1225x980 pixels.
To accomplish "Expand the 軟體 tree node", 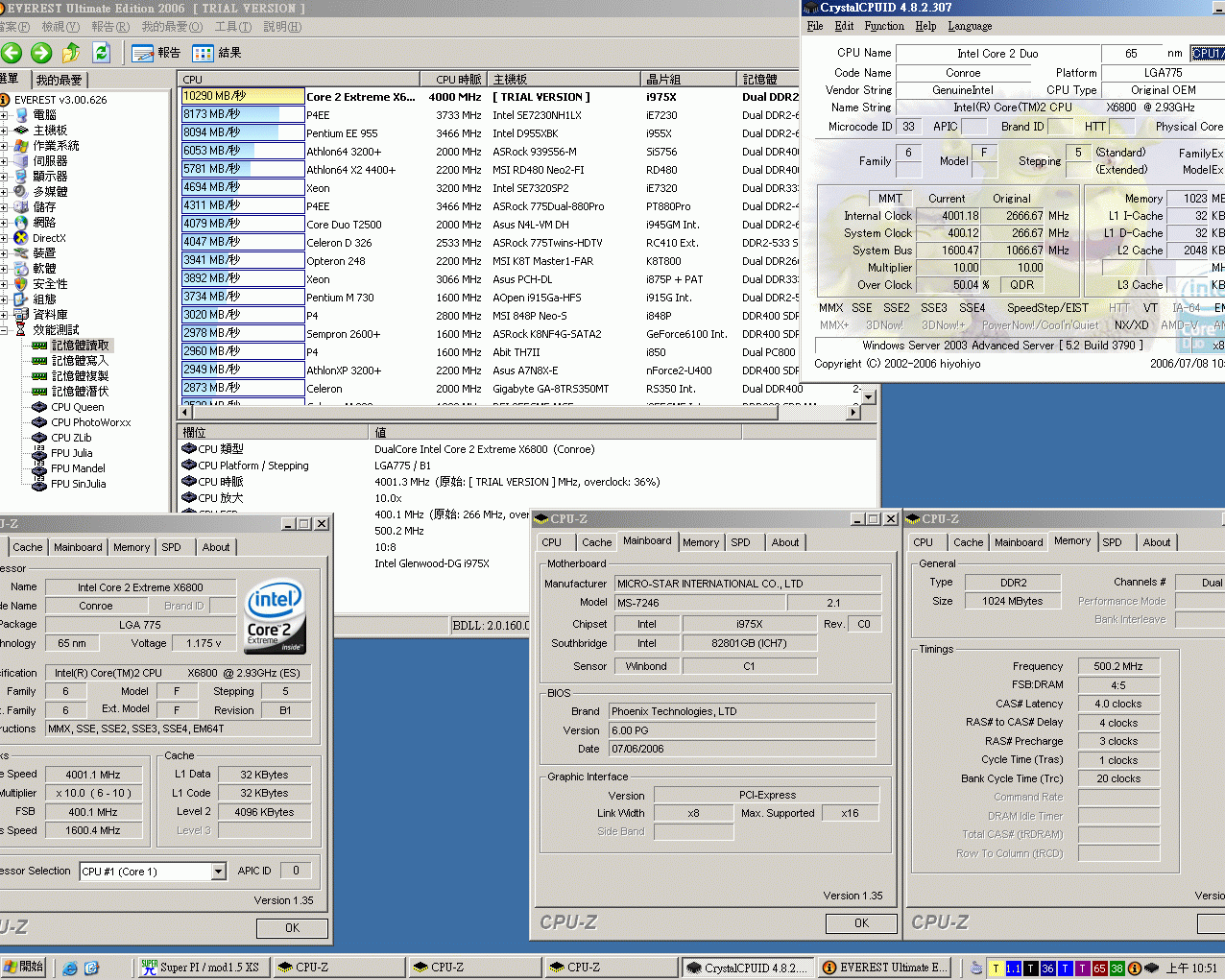I will [x=5, y=269].
